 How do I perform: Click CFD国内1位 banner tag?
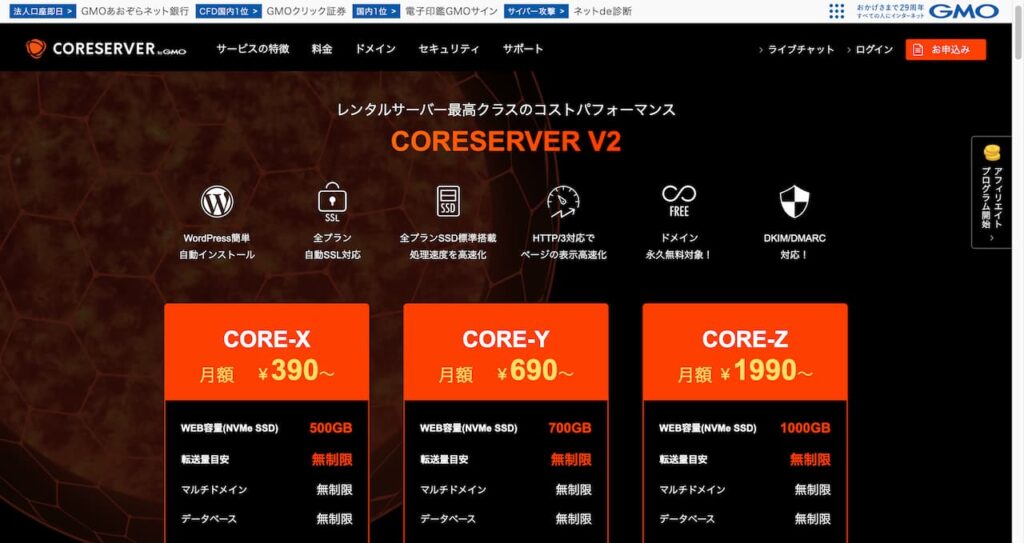(x=228, y=11)
